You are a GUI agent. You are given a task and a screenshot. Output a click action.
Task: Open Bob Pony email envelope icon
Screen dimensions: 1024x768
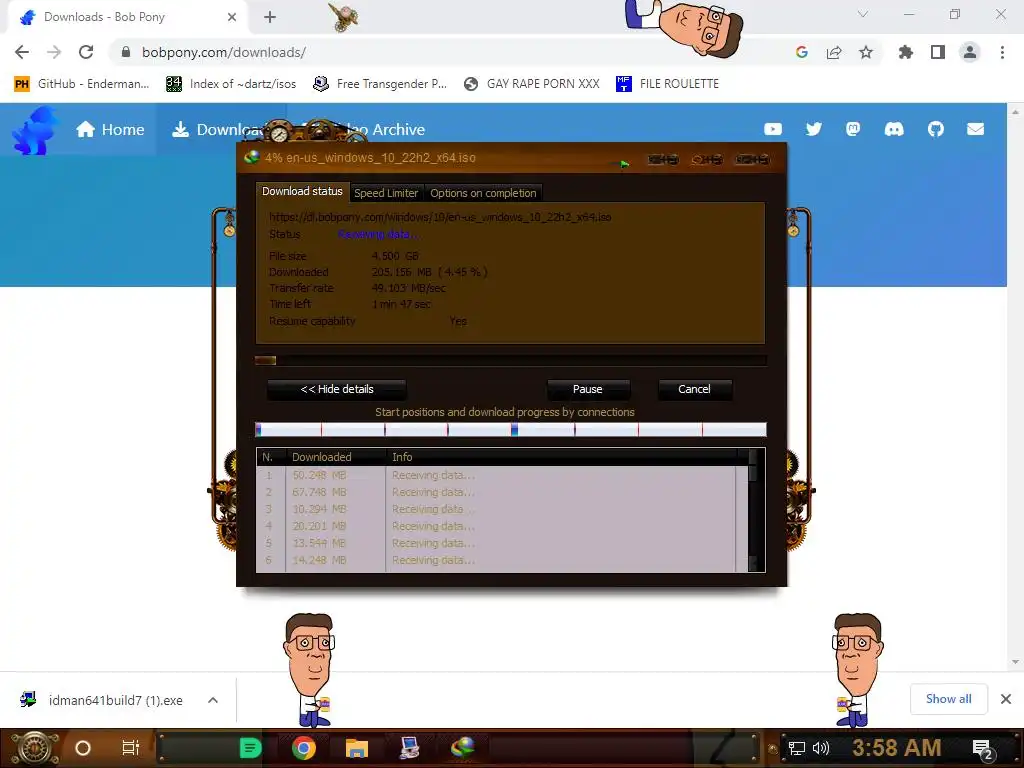point(976,129)
